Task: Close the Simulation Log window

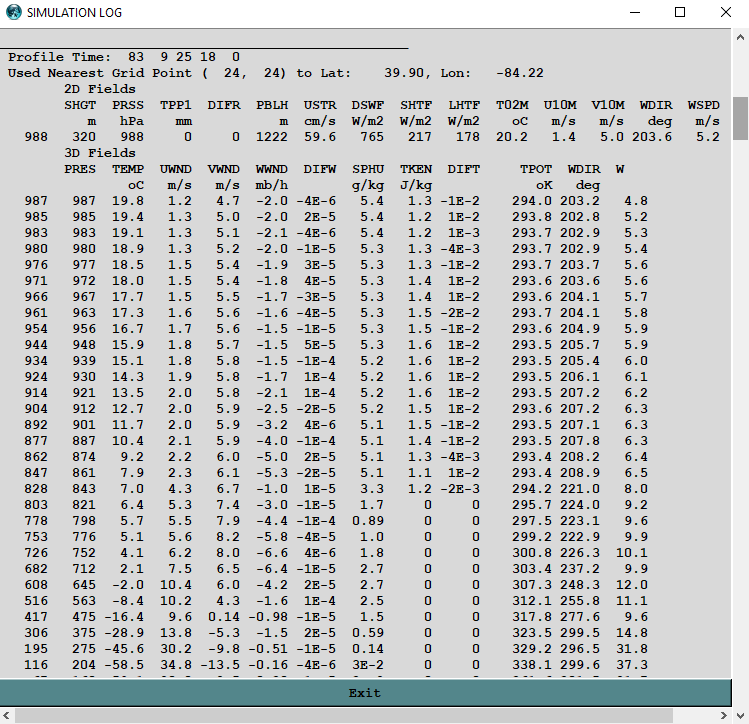Action: (x=726, y=12)
